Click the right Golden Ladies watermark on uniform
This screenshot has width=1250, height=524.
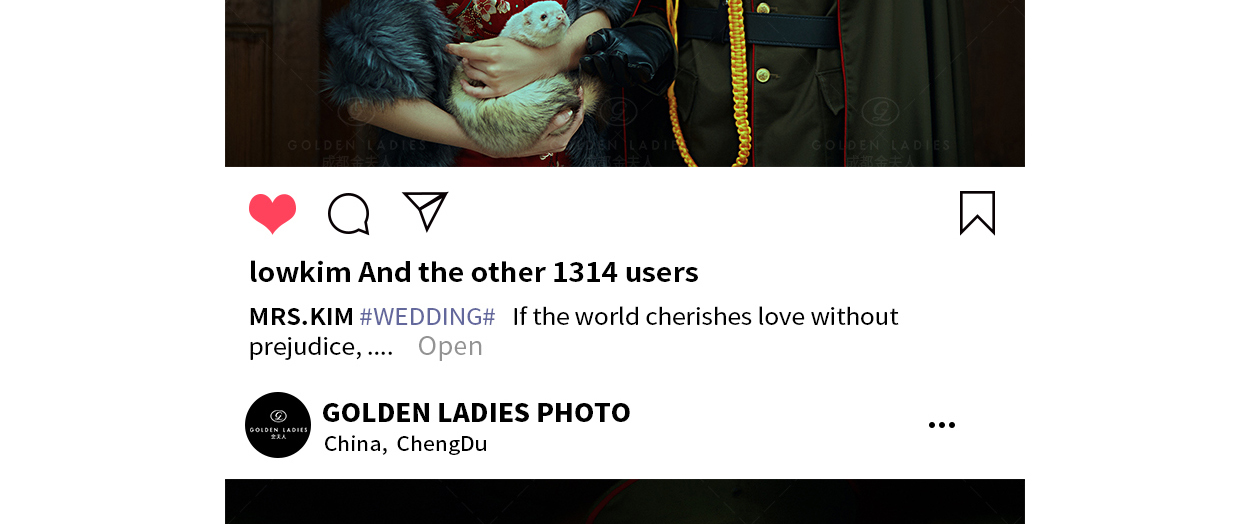point(880,128)
